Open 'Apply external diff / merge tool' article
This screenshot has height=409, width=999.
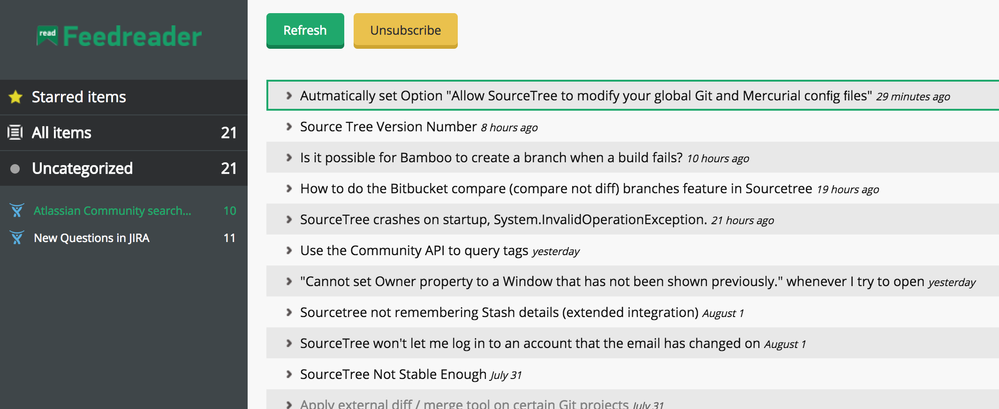(x=464, y=405)
